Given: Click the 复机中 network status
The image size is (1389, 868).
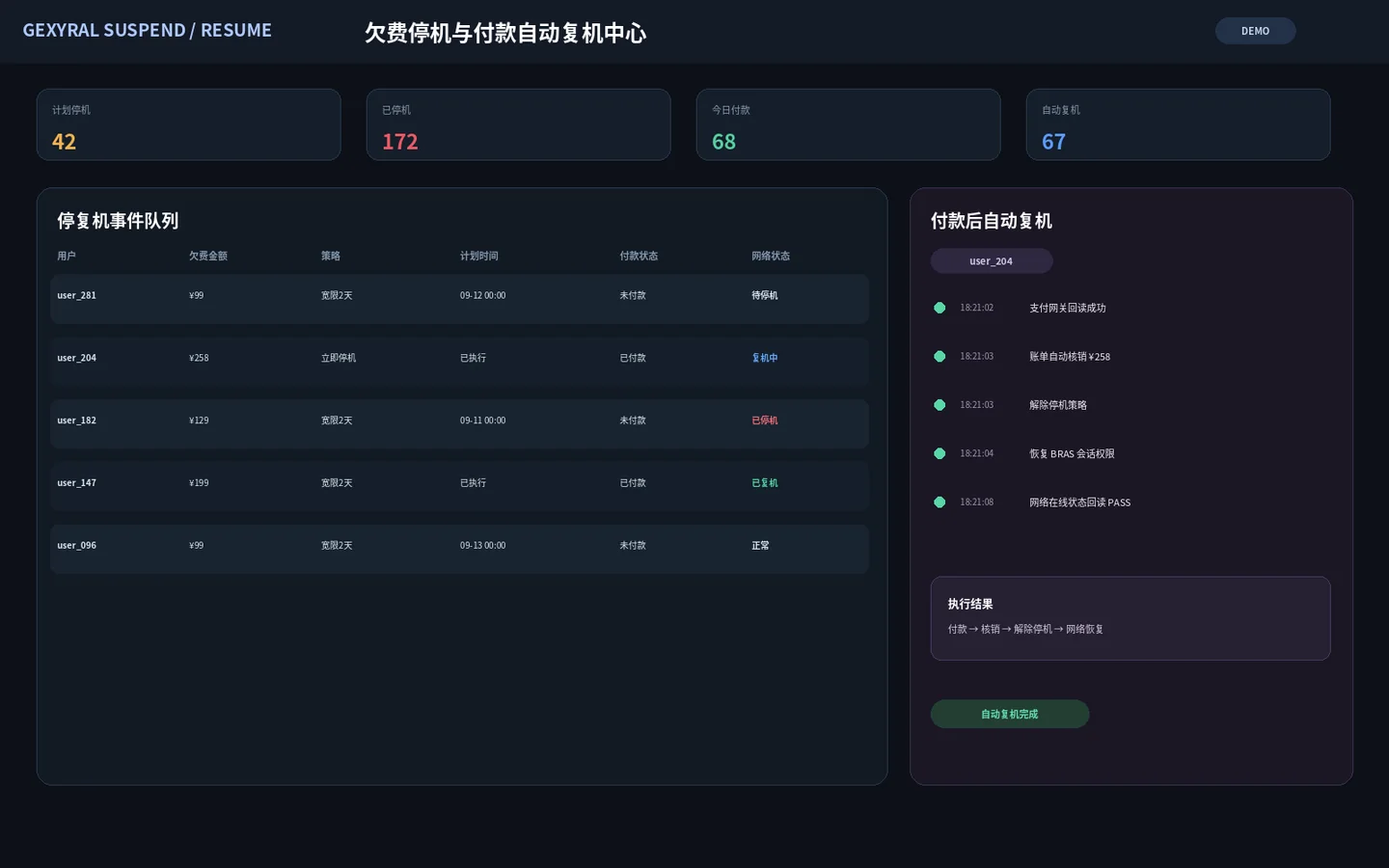Looking at the screenshot, I should [765, 358].
